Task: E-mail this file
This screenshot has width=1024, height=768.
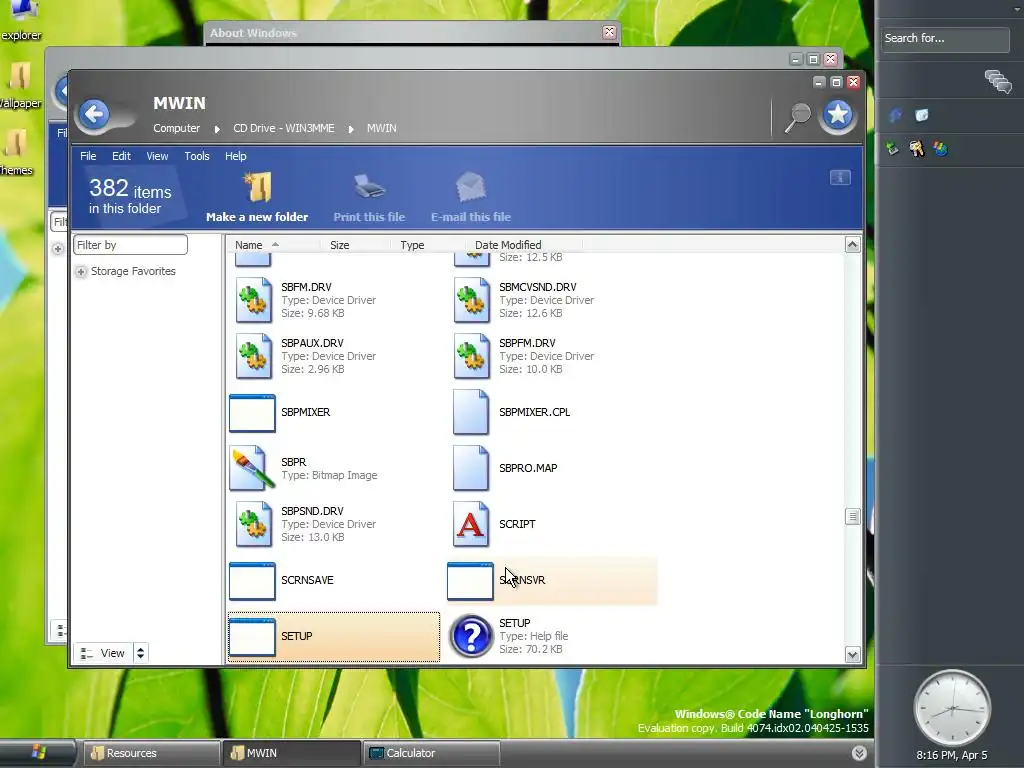Action: pyautogui.click(x=470, y=197)
